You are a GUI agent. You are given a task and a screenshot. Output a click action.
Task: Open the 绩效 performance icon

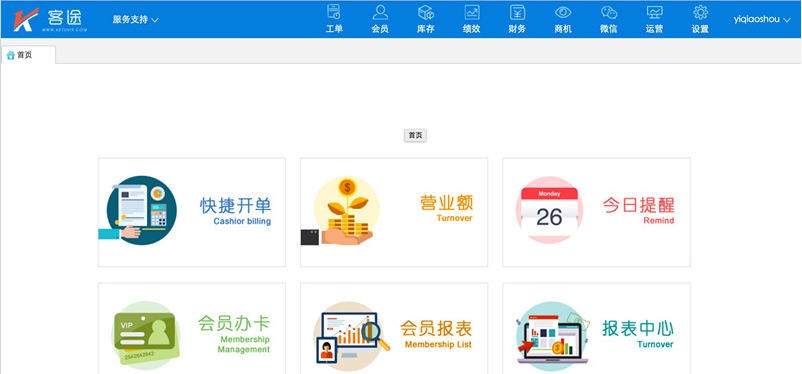click(472, 12)
